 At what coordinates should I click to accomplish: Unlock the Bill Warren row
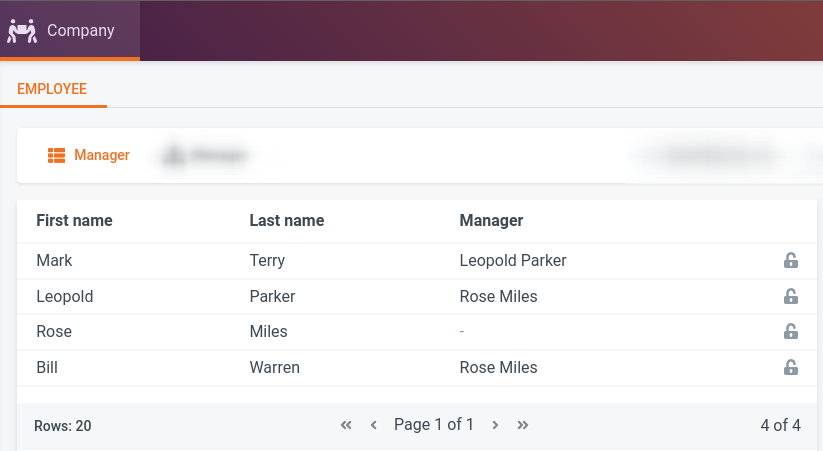pyautogui.click(x=790, y=368)
